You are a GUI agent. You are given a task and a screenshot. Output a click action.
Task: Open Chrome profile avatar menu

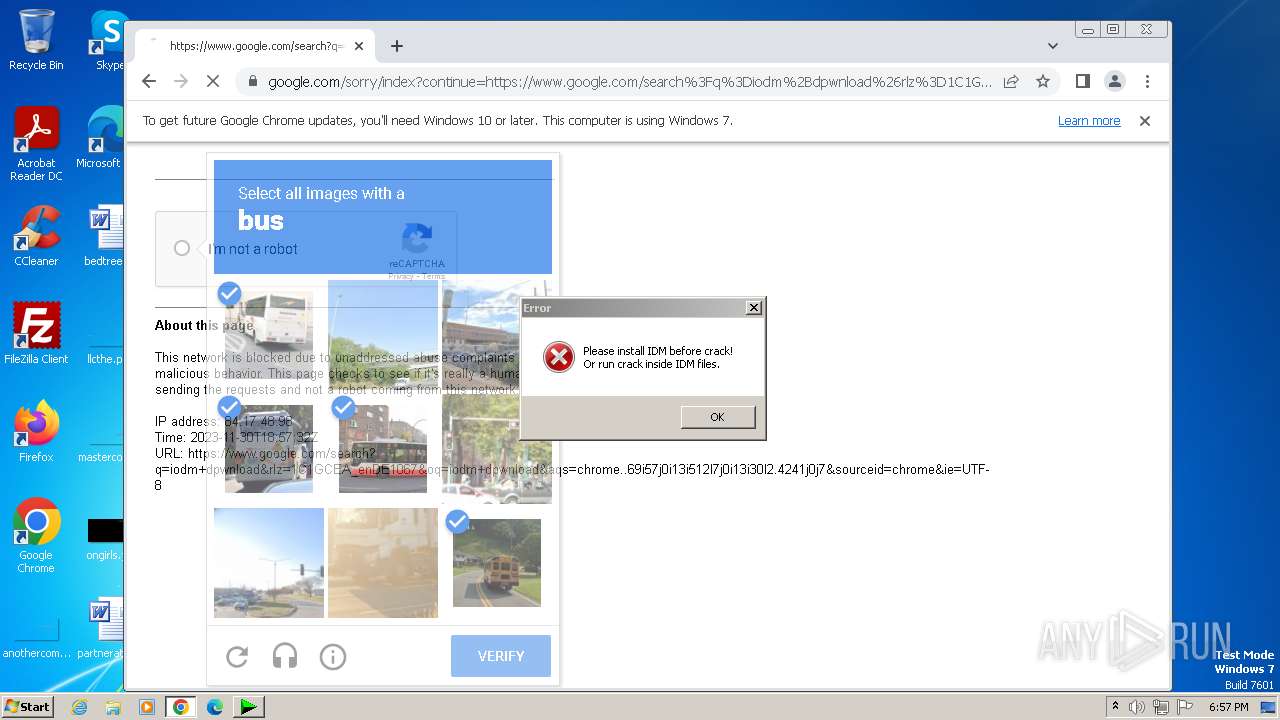[1114, 81]
